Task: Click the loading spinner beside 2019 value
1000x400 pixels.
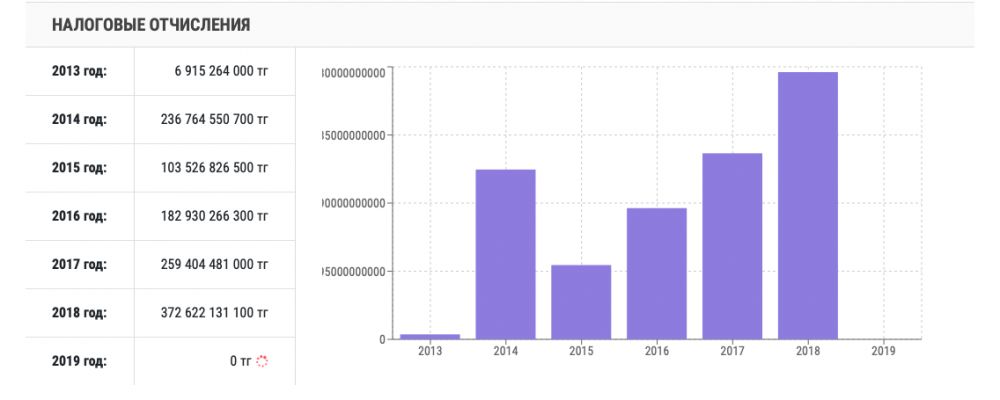Action: [x=263, y=361]
